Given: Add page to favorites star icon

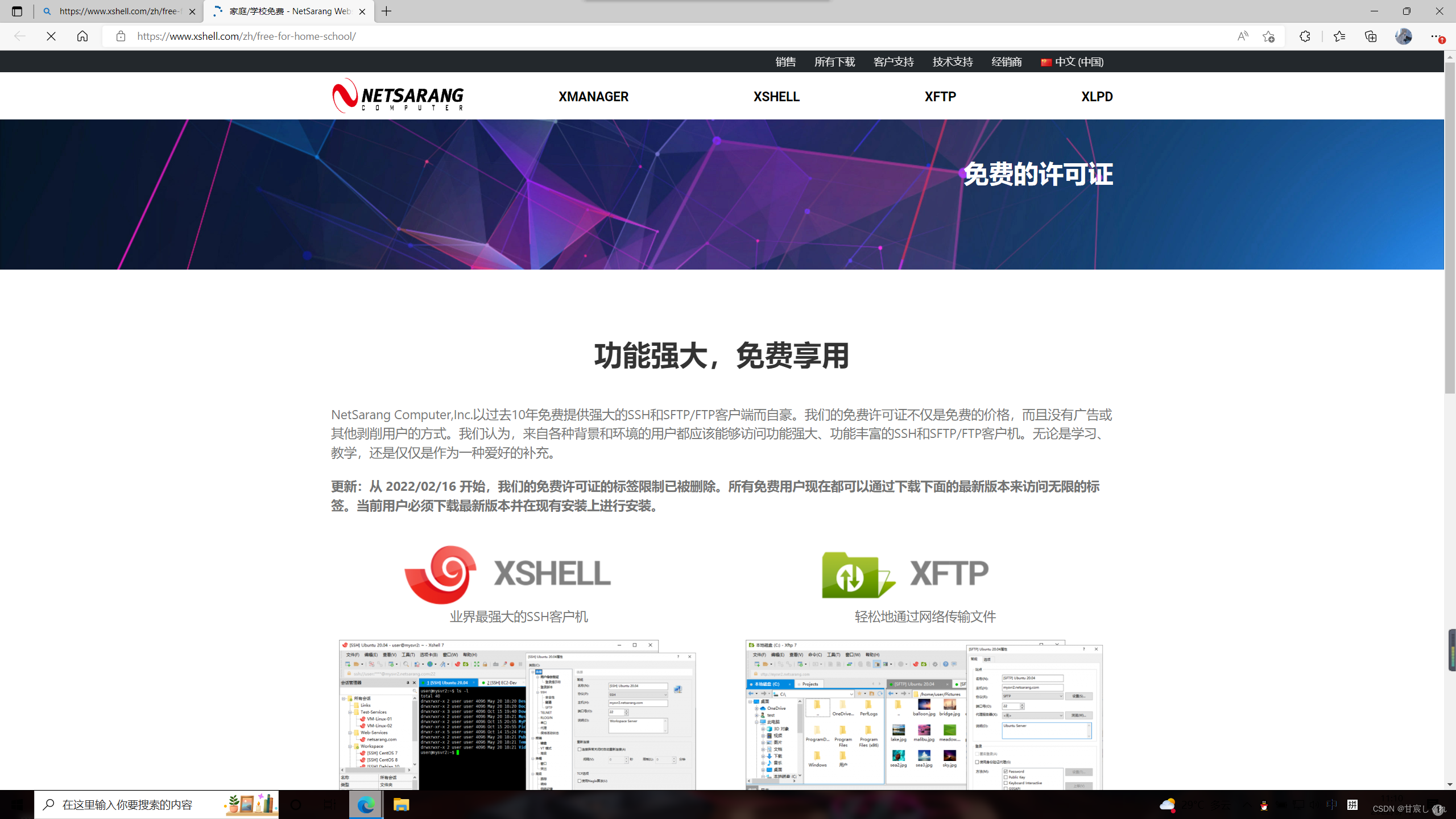Looking at the screenshot, I should [x=1268, y=36].
